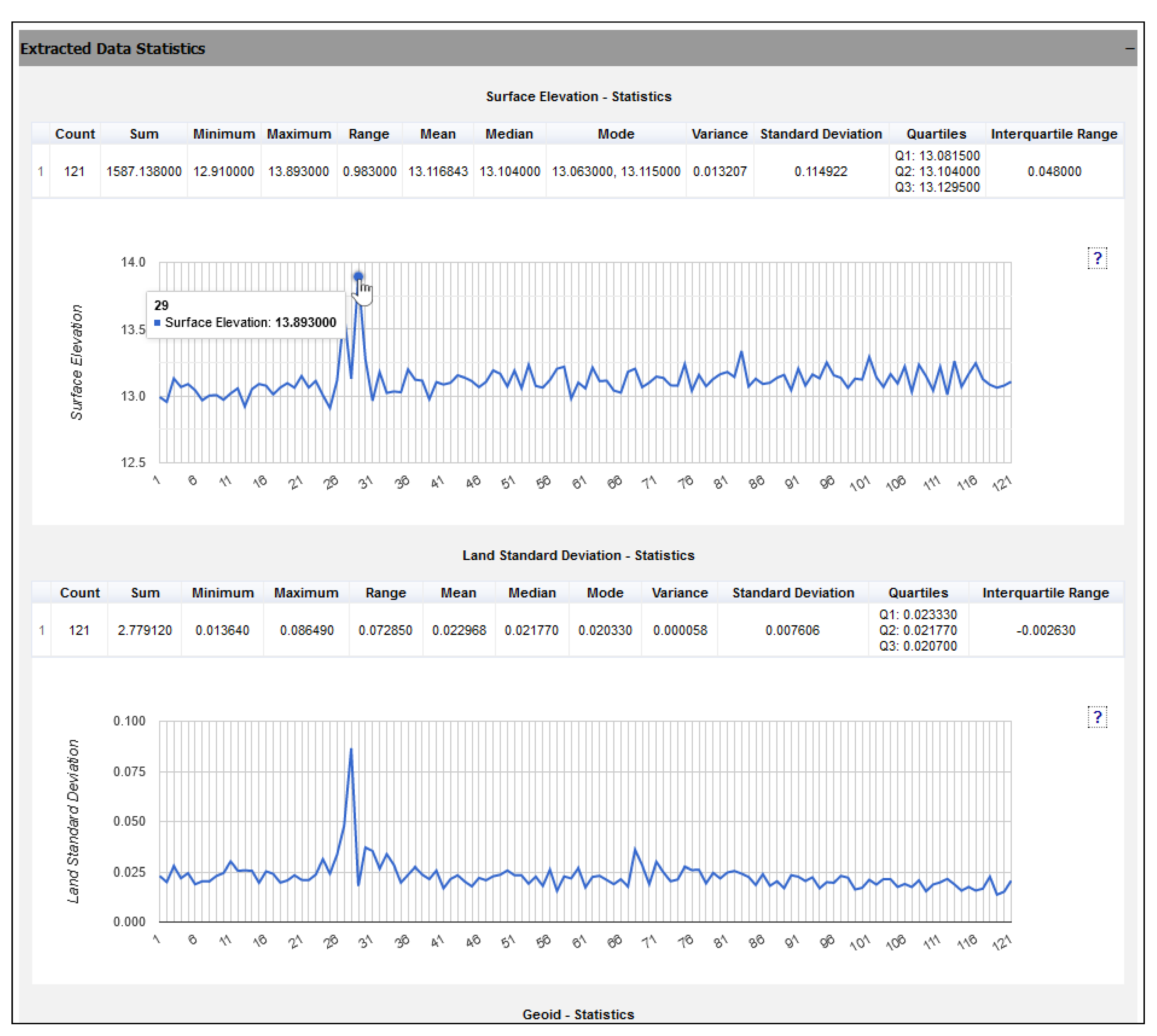Screen dimensions: 1157x1036
Task: Select sum value 1587.138000
Action: tap(144, 171)
